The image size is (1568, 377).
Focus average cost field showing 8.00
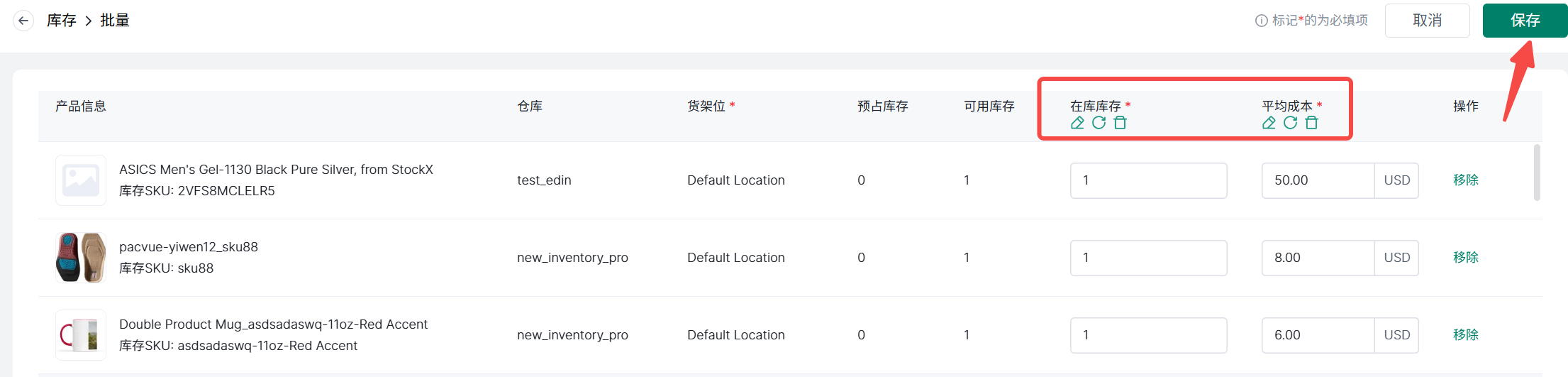pos(1318,258)
